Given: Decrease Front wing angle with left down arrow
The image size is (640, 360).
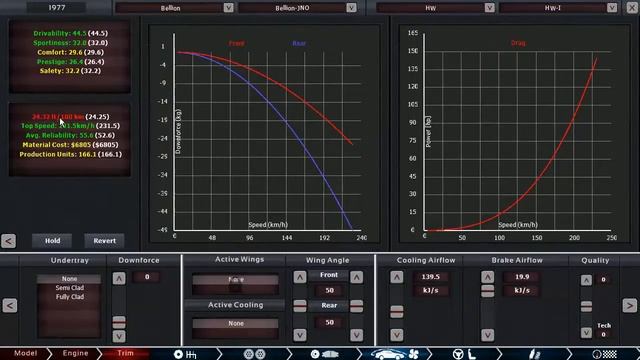Looking at the screenshot, I should pos(300,335).
